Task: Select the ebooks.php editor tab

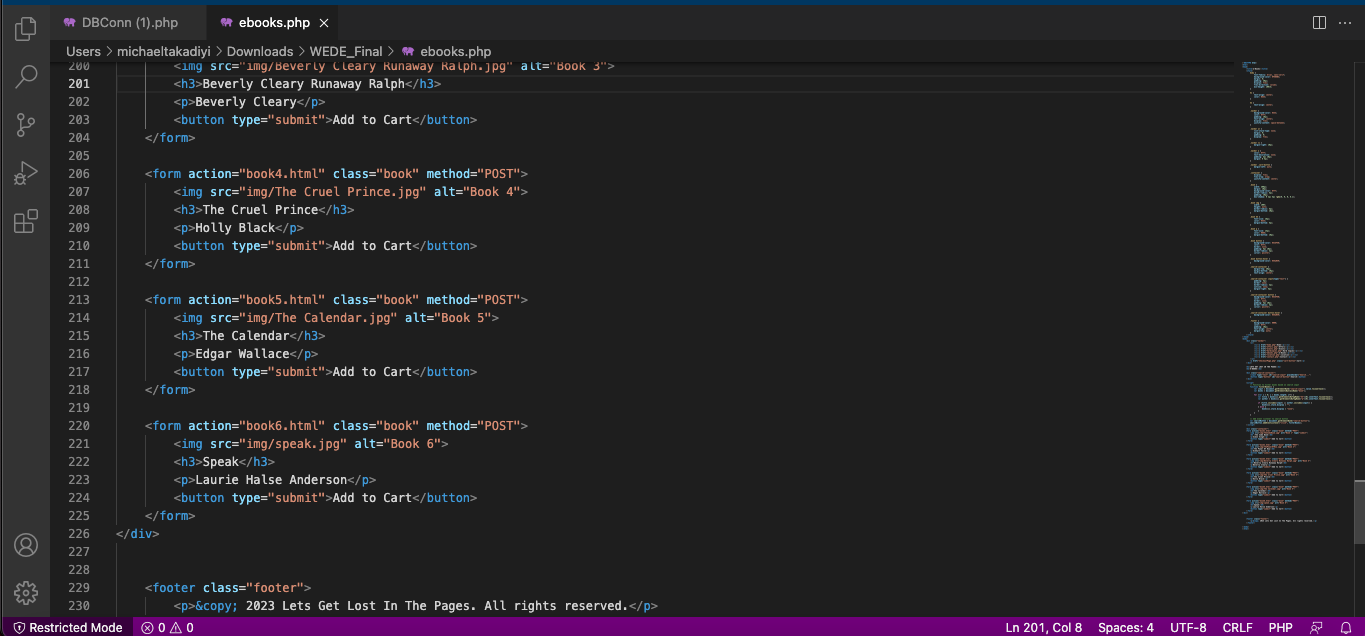Action: pos(273,22)
